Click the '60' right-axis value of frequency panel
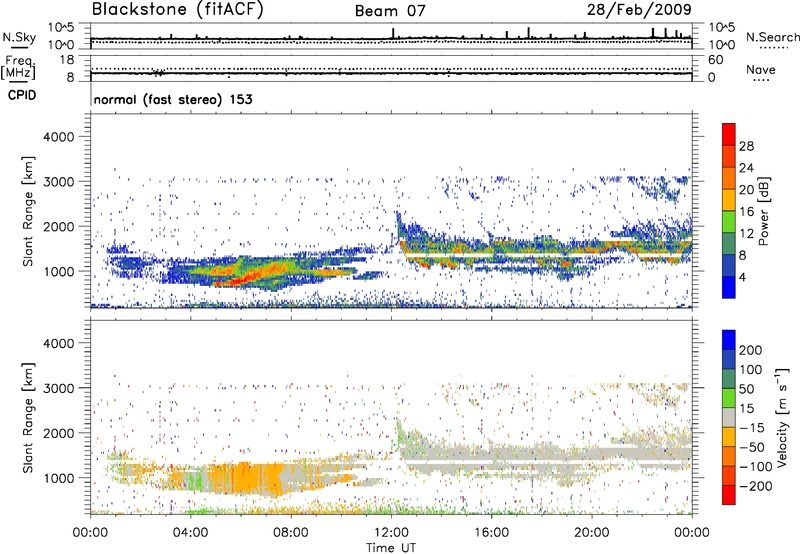The image size is (800, 554). pyautogui.click(x=715, y=60)
